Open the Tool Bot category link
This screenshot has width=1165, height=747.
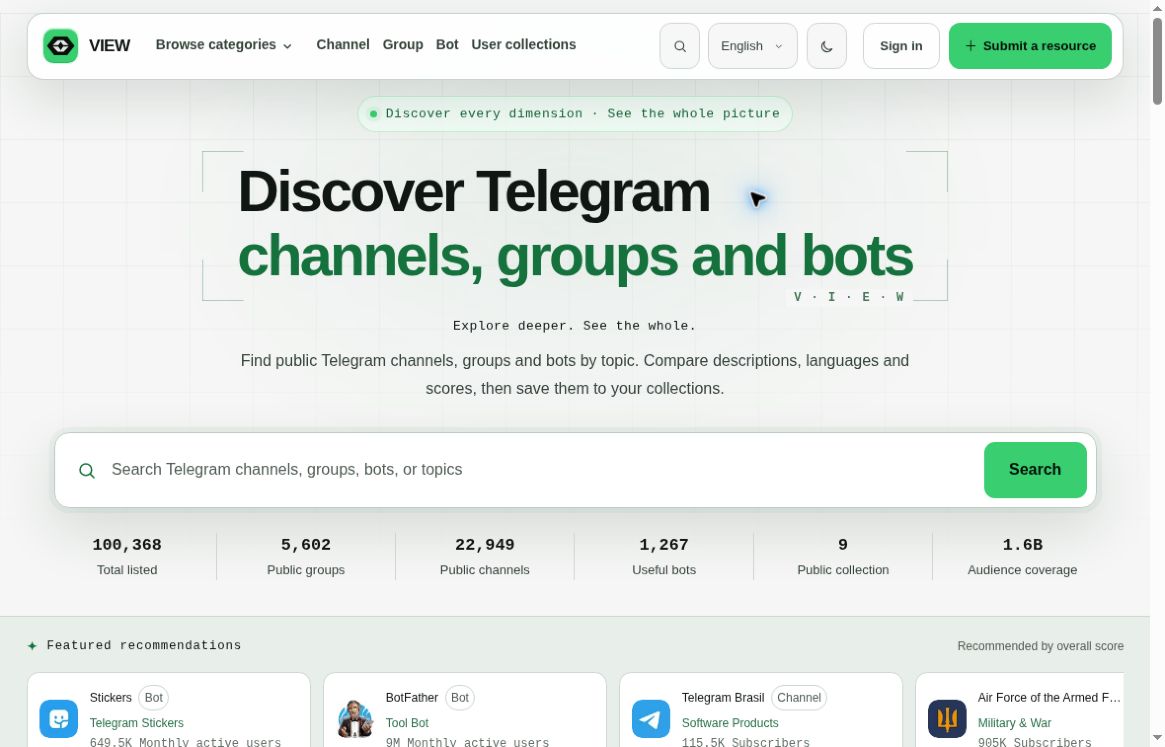click(407, 722)
